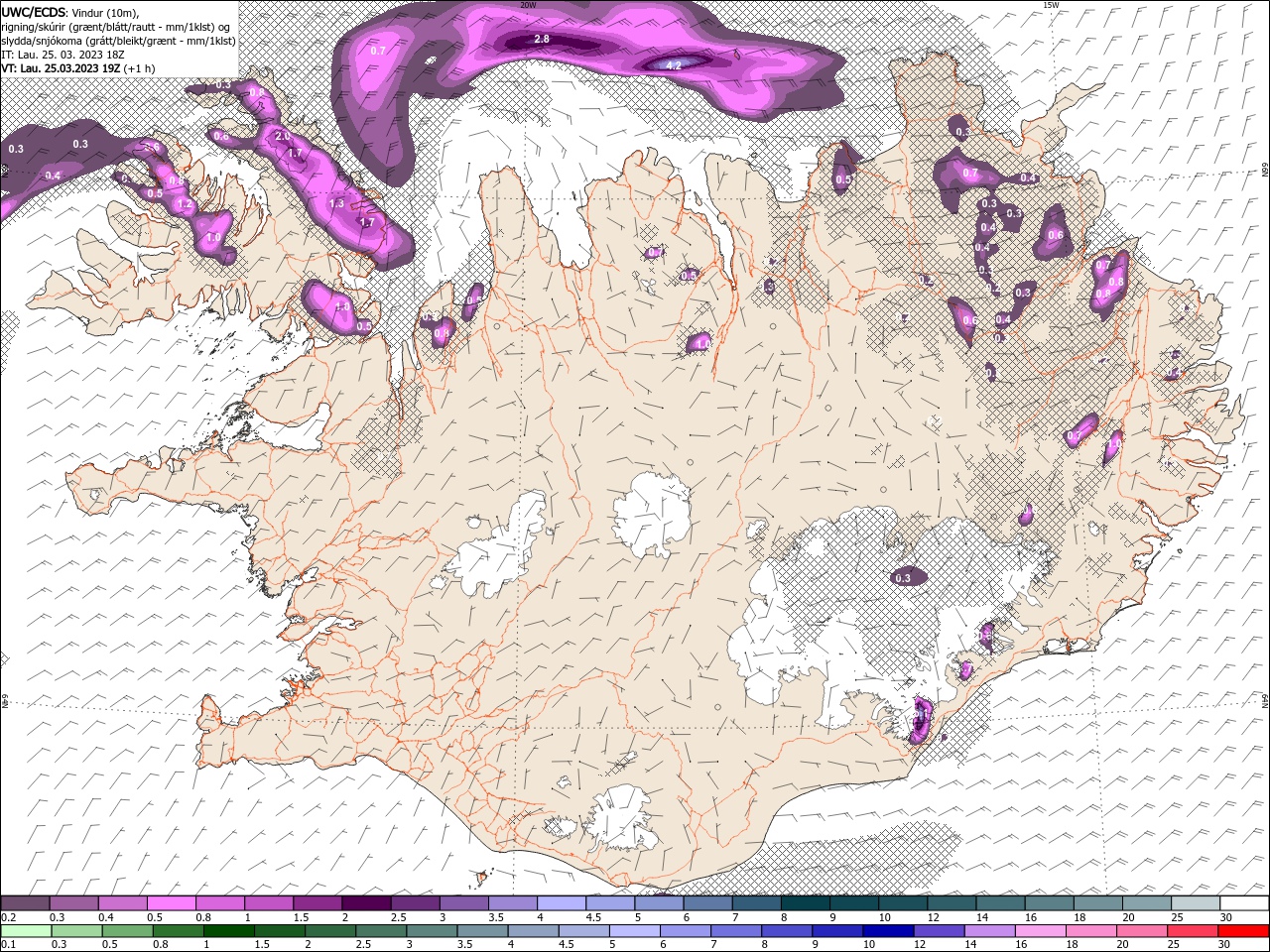Click the '0.2' label in the legend
The image size is (1270, 952).
(x=8, y=918)
